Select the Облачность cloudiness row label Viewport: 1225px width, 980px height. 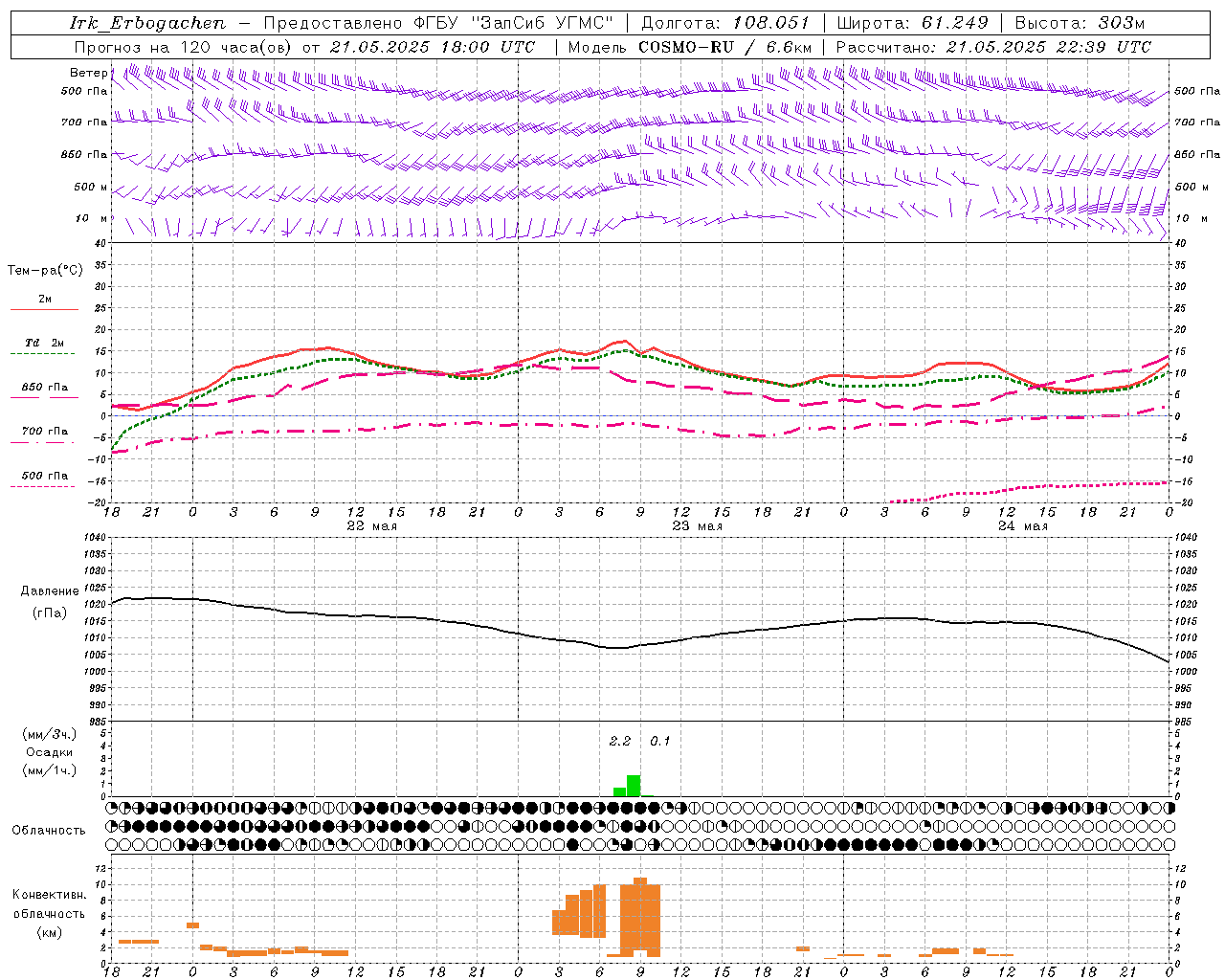tap(49, 831)
